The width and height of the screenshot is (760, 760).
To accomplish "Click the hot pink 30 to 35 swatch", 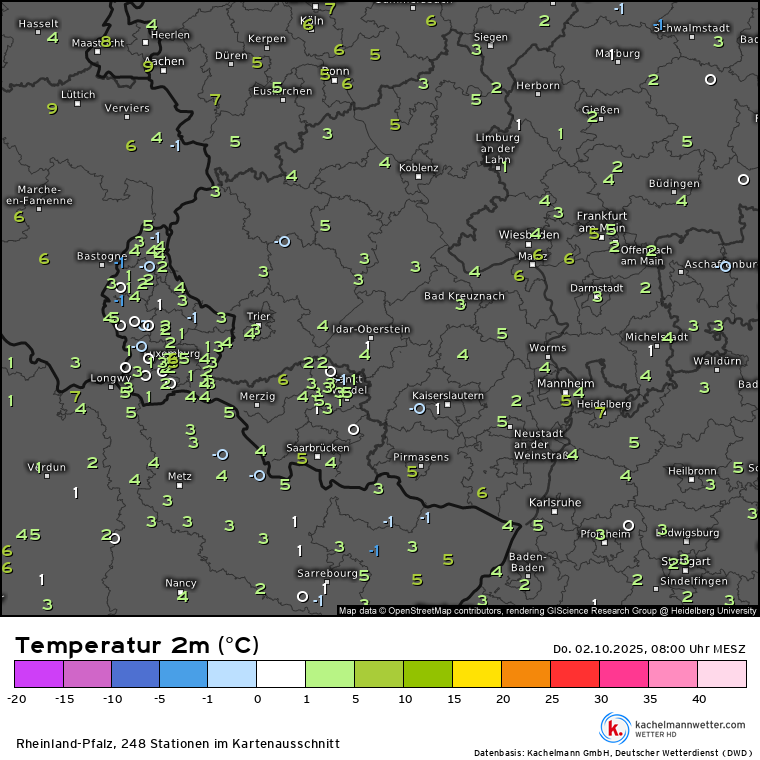I will click(x=624, y=674).
